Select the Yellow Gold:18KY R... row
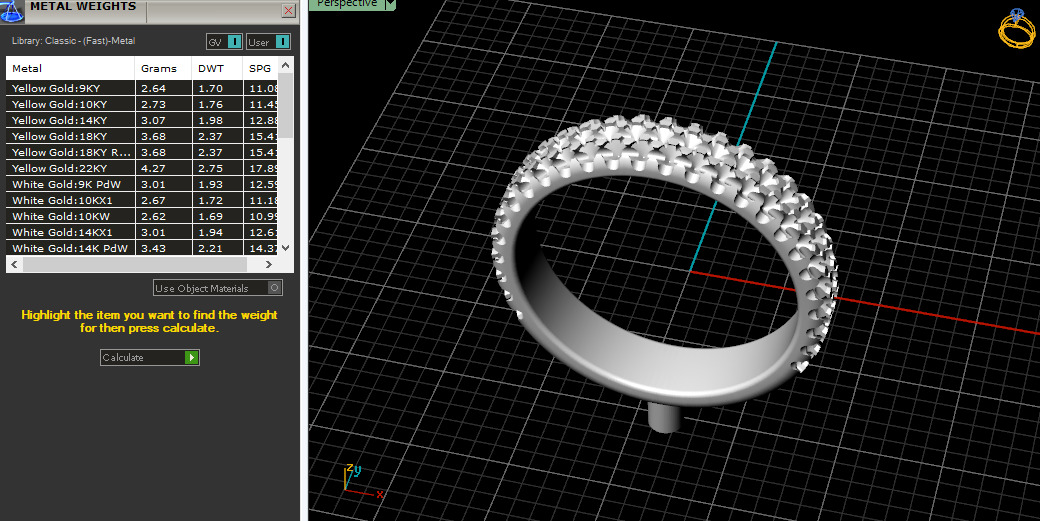The height and width of the screenshot is (521, 1040). [142, 152]
